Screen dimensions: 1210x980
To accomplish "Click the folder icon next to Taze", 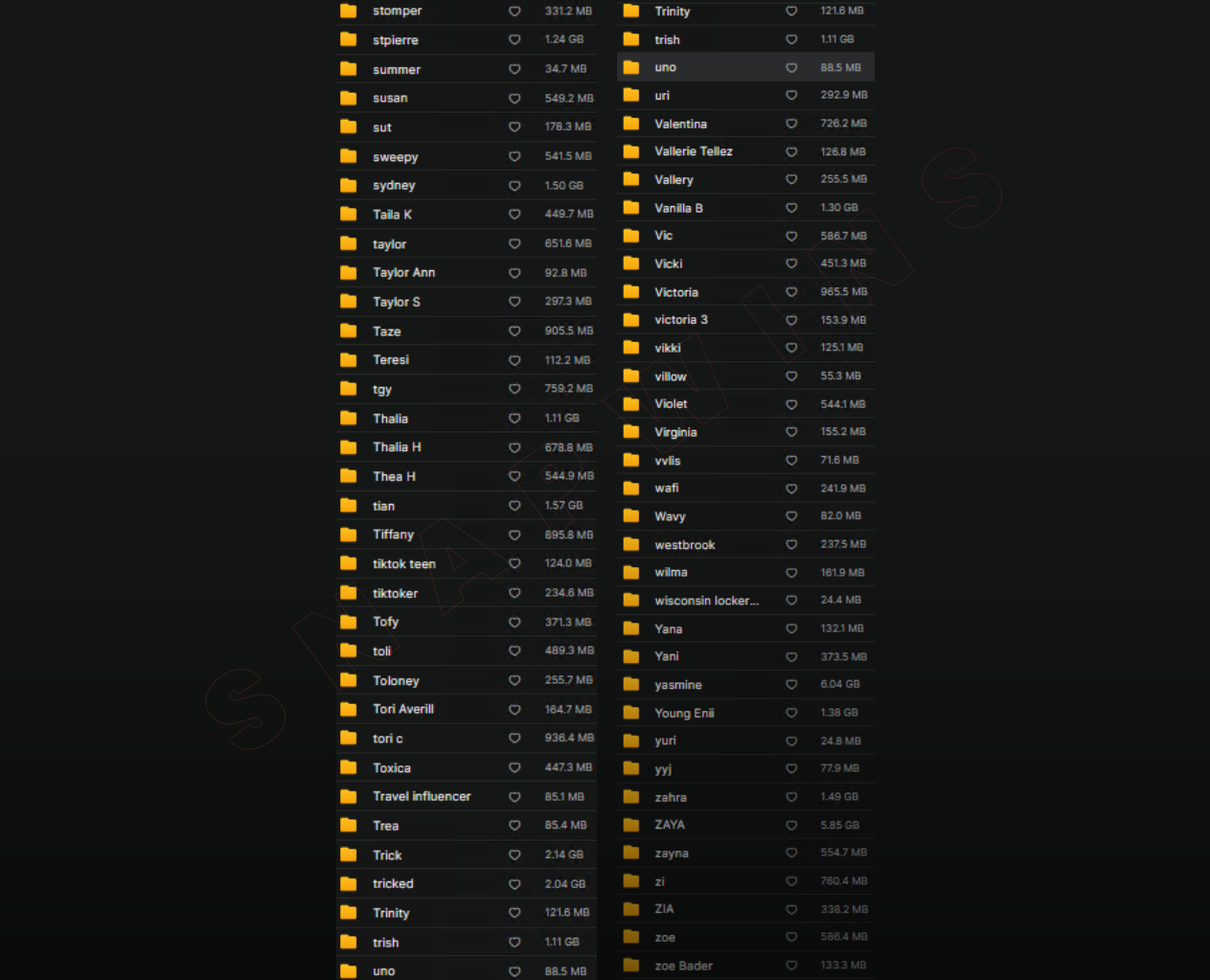I will [349, 330].
